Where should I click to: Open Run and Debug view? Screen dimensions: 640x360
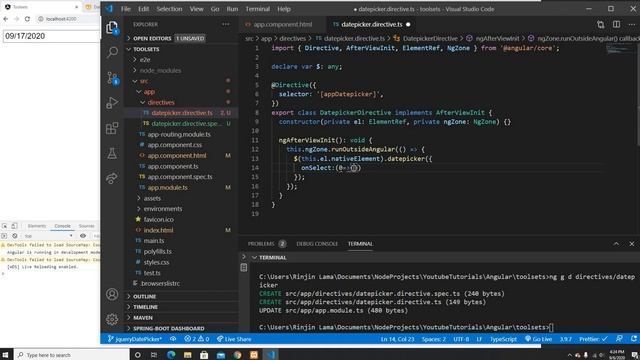point(112,102)
